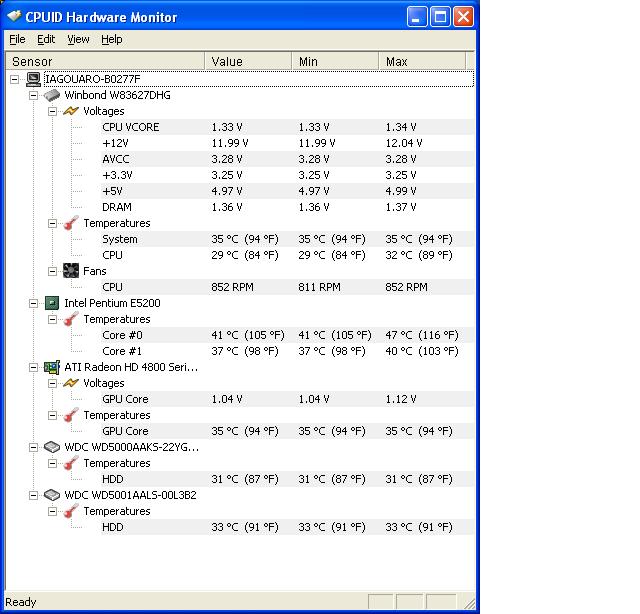640x614 pixels.
Task: Open the View menu
Action: click(x=78, y=39)
